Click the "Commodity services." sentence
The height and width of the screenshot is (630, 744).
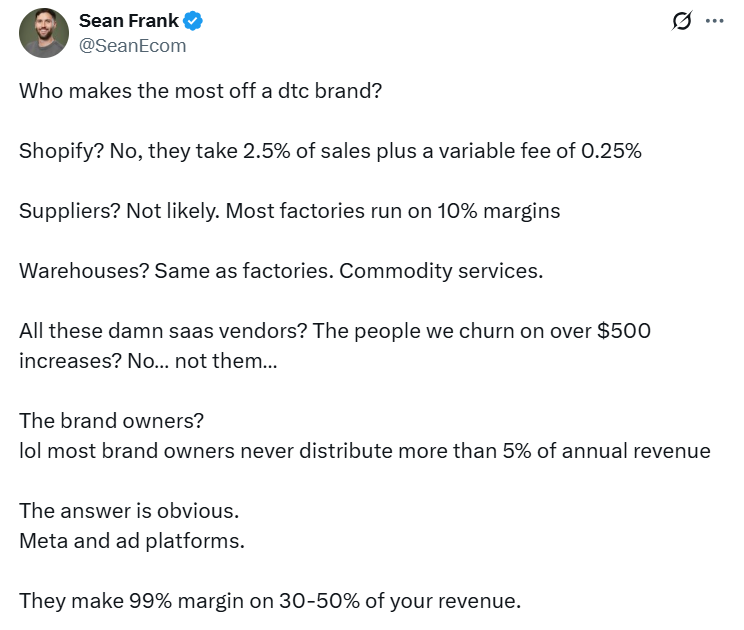441,271
